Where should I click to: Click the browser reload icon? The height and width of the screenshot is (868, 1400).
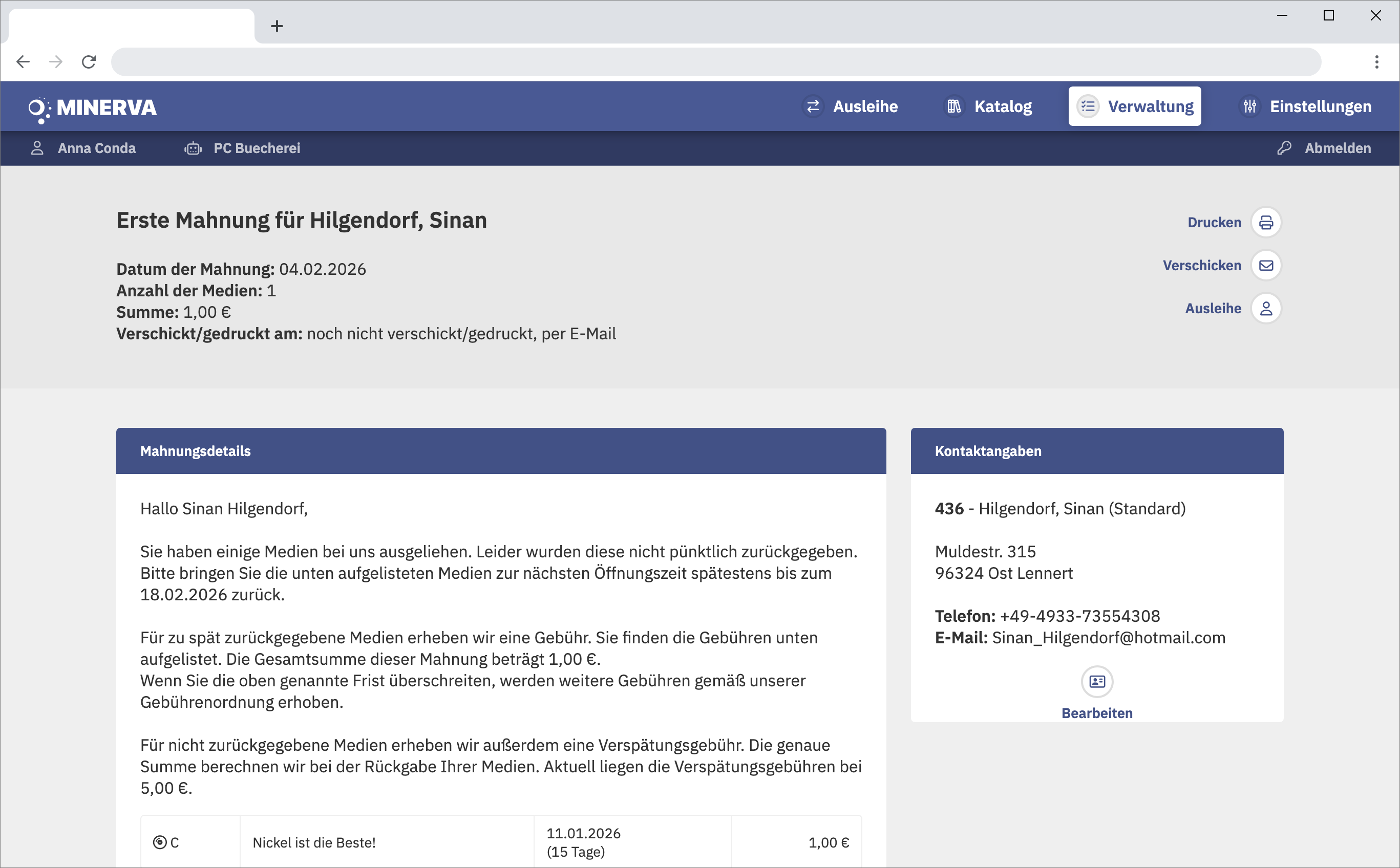click(x=89, y=61)
